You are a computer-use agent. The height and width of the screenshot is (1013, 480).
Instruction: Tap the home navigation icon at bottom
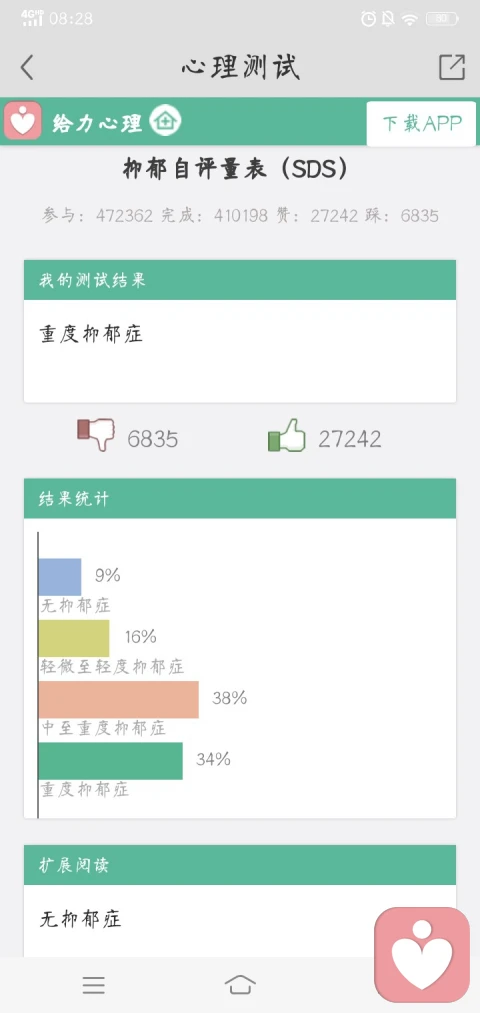[240, 985]
